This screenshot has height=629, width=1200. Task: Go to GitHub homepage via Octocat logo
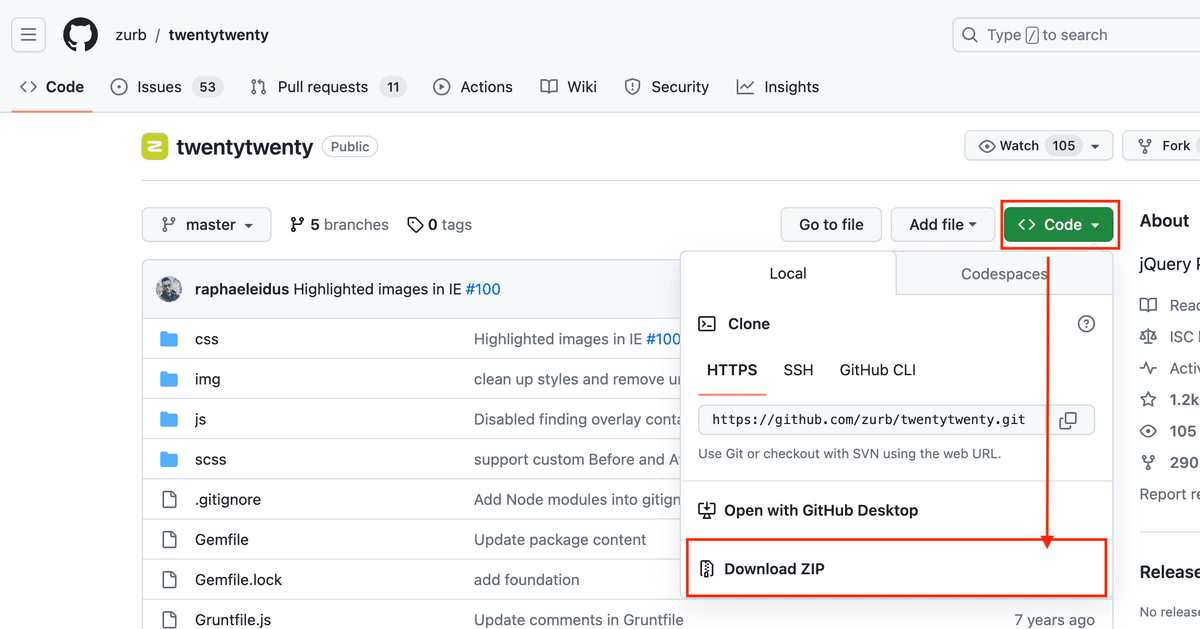click(81, 35)
